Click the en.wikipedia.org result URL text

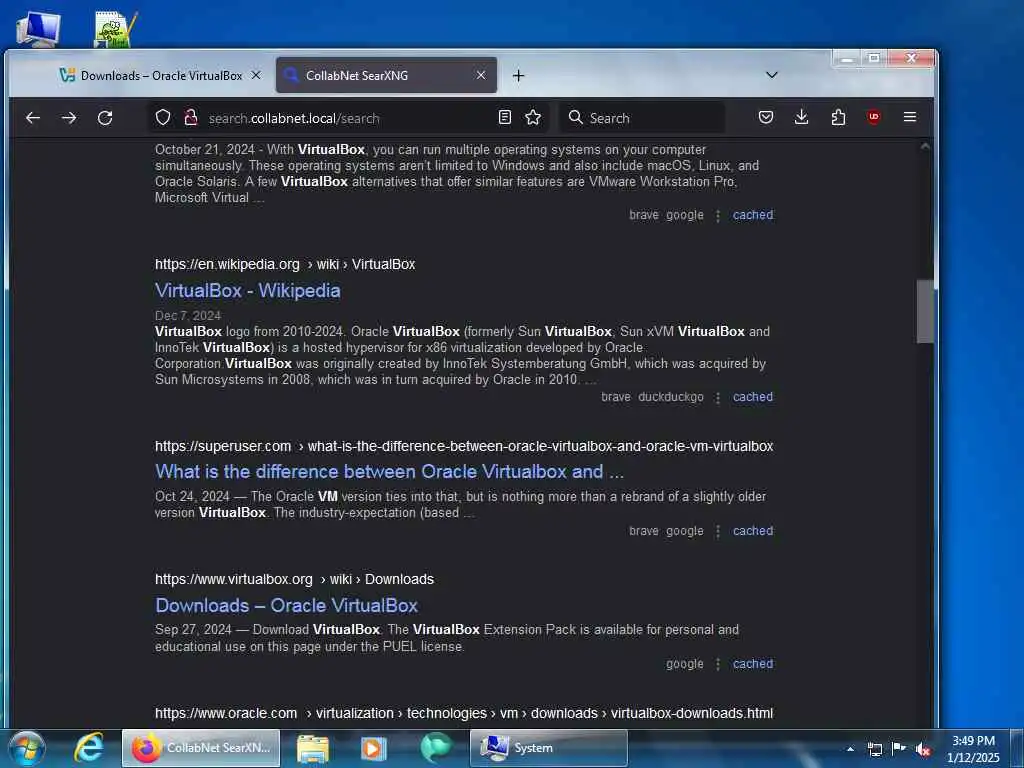pos(285,264)
